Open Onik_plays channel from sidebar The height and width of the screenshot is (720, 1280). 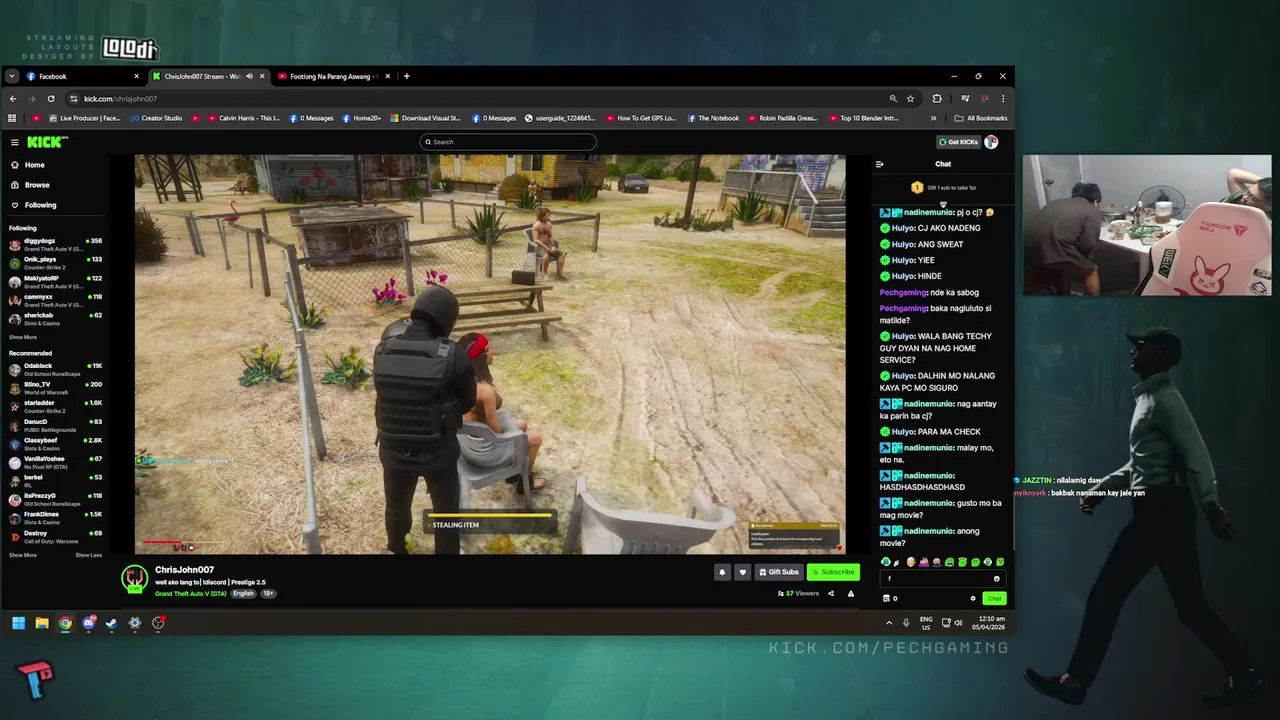(55, 263)
